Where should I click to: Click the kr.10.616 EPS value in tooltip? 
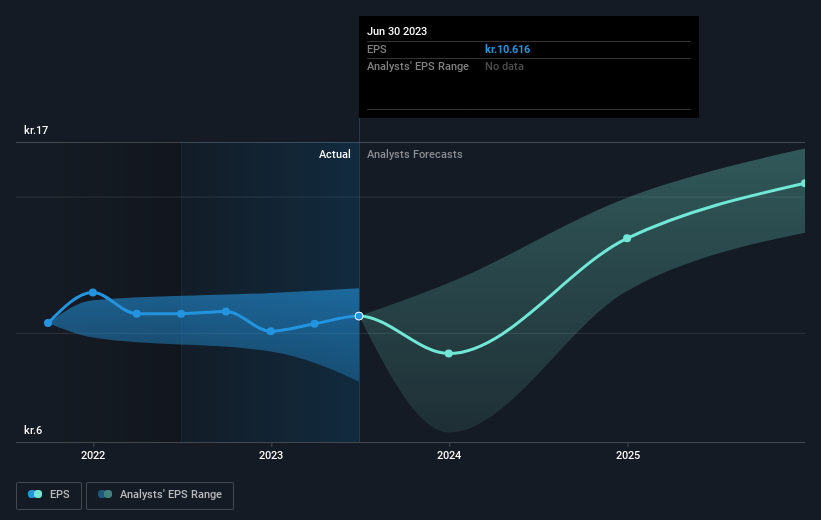507,49
